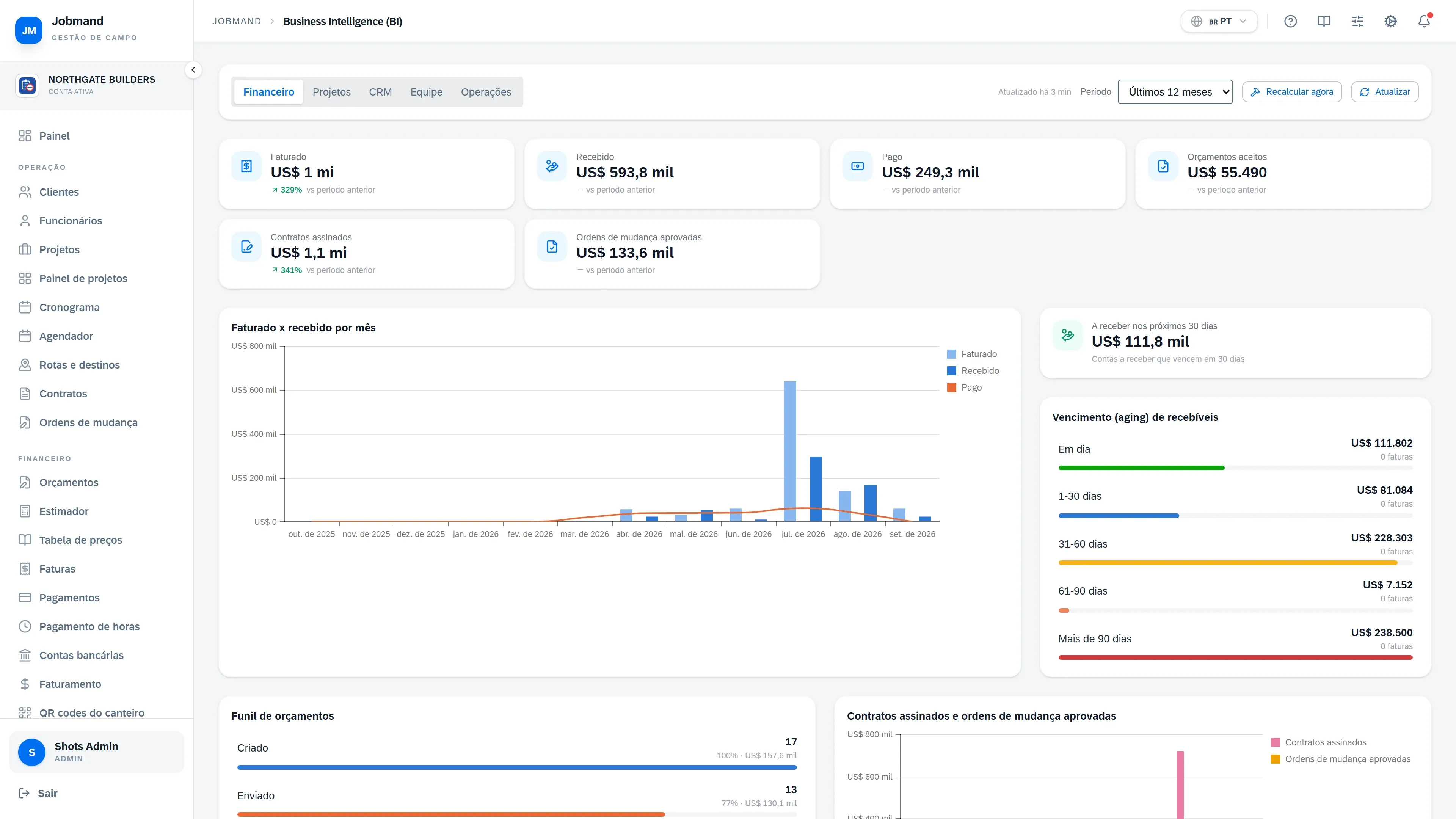
Task: Open the documentation book icon
Action: point(1324,22)
